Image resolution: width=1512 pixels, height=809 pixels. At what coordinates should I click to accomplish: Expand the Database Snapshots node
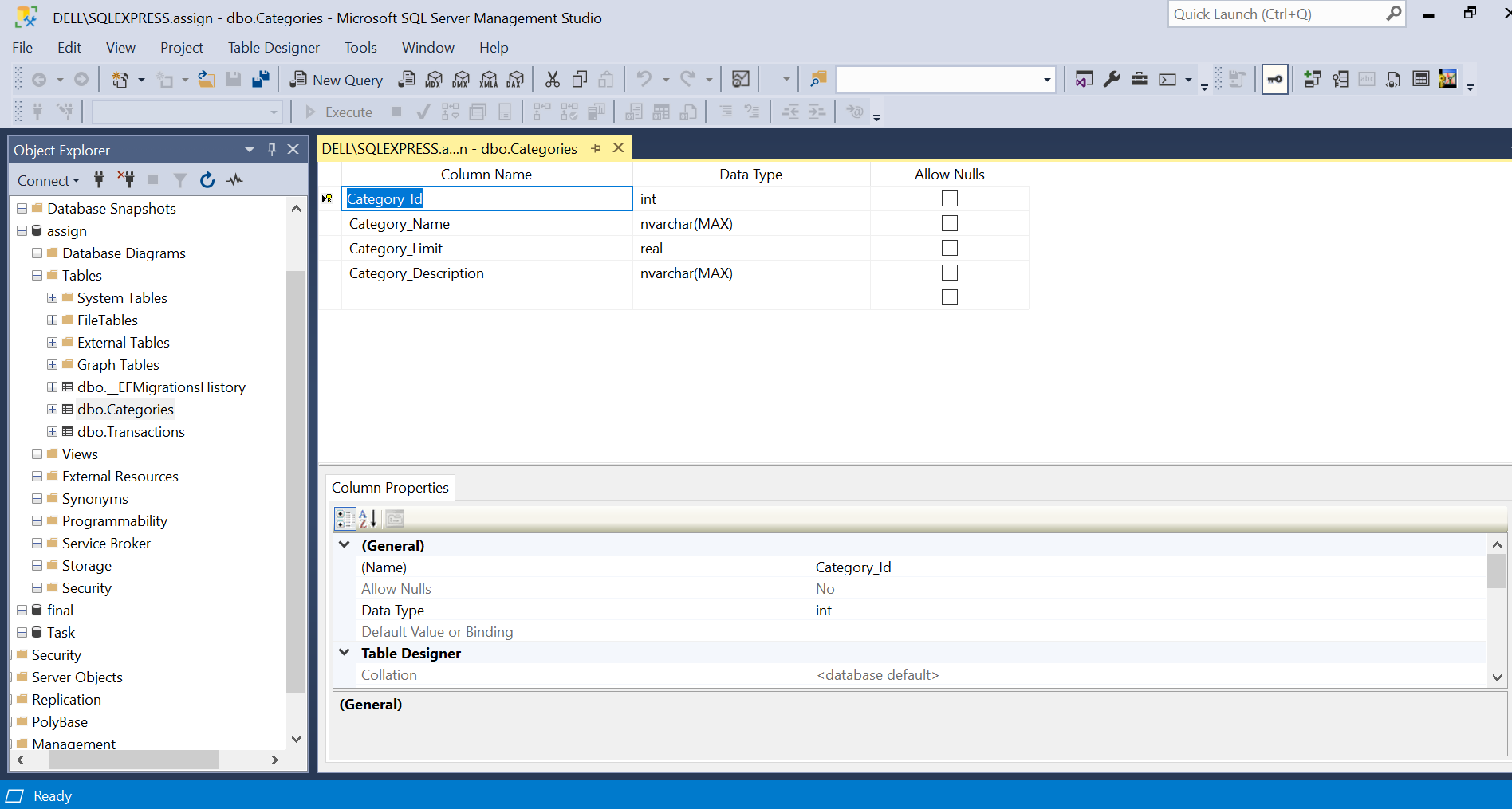(x=22, y=209)
